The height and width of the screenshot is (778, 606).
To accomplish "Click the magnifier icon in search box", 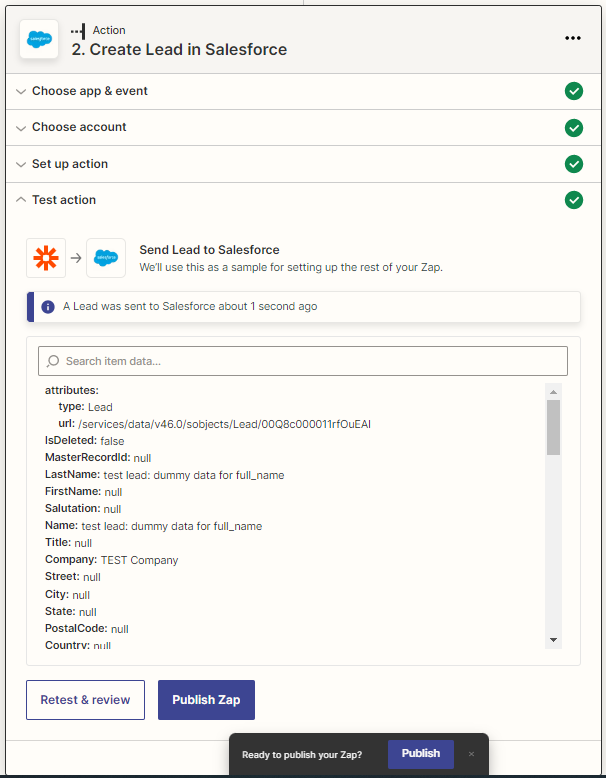I will (x=53, y=361).
